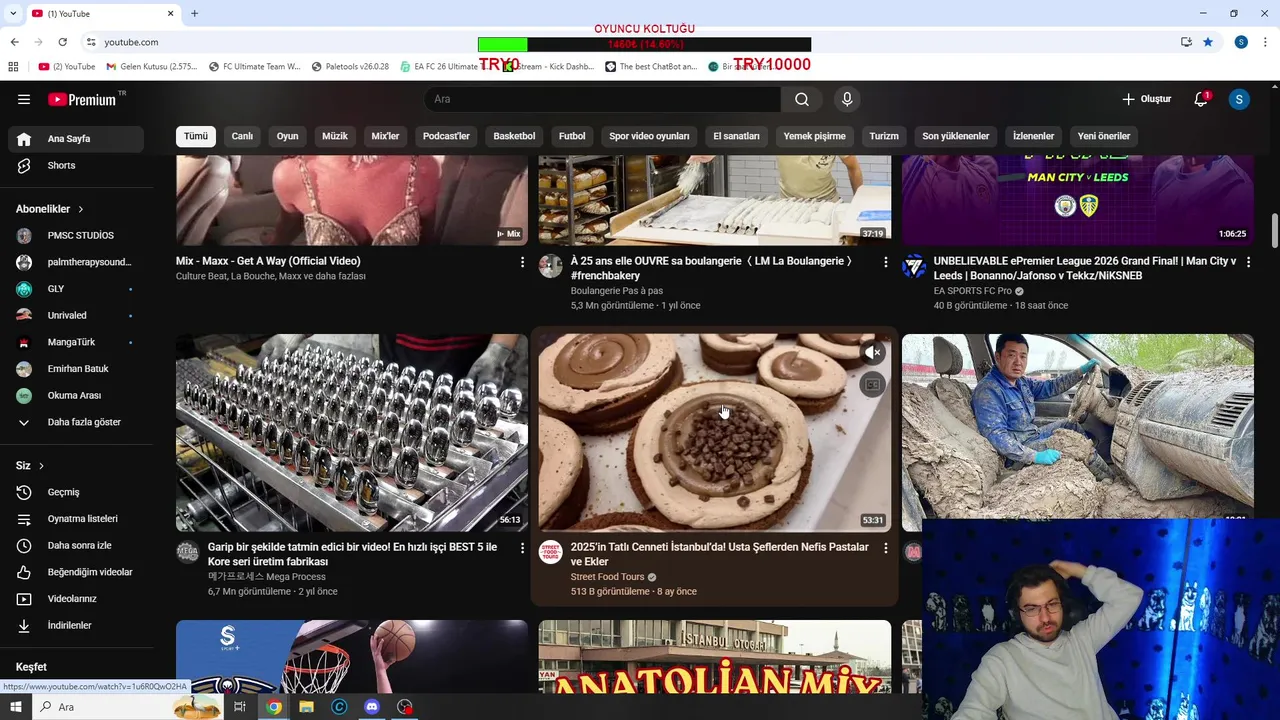The height and width of the screenshot is (720, 1280).
Task: Select the Tümü filter chip
Action: pyautogui.click(x=196, y=136)
